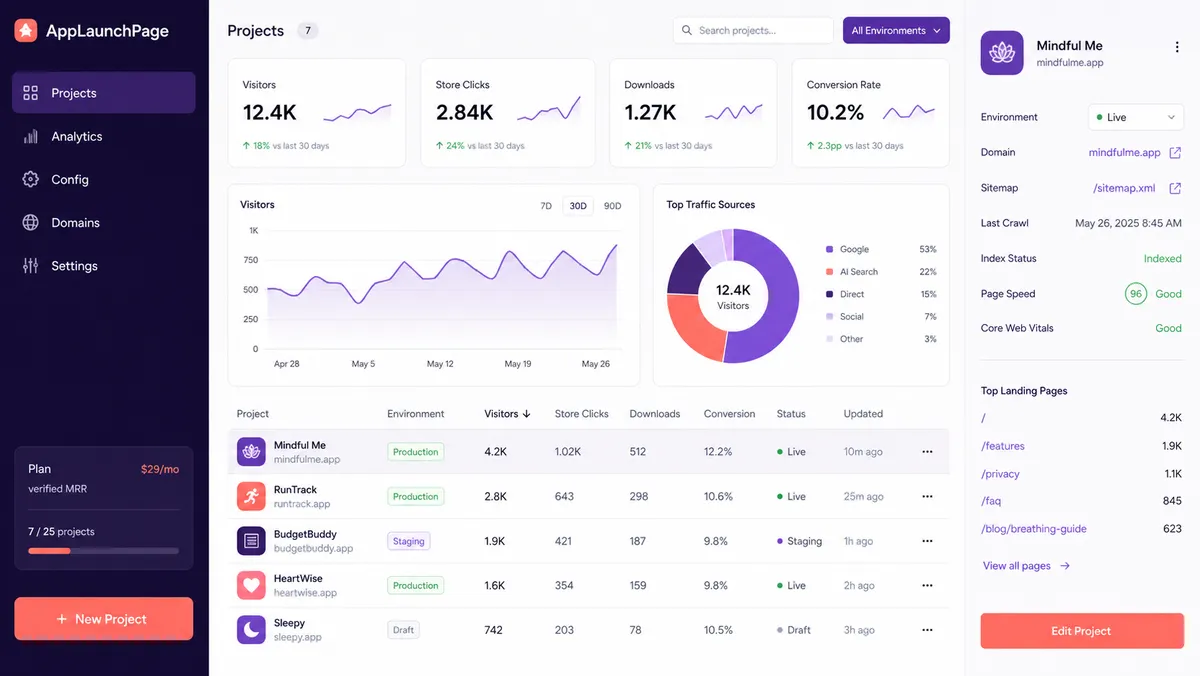Click the HeartWise heart app icon

[251, 585]
